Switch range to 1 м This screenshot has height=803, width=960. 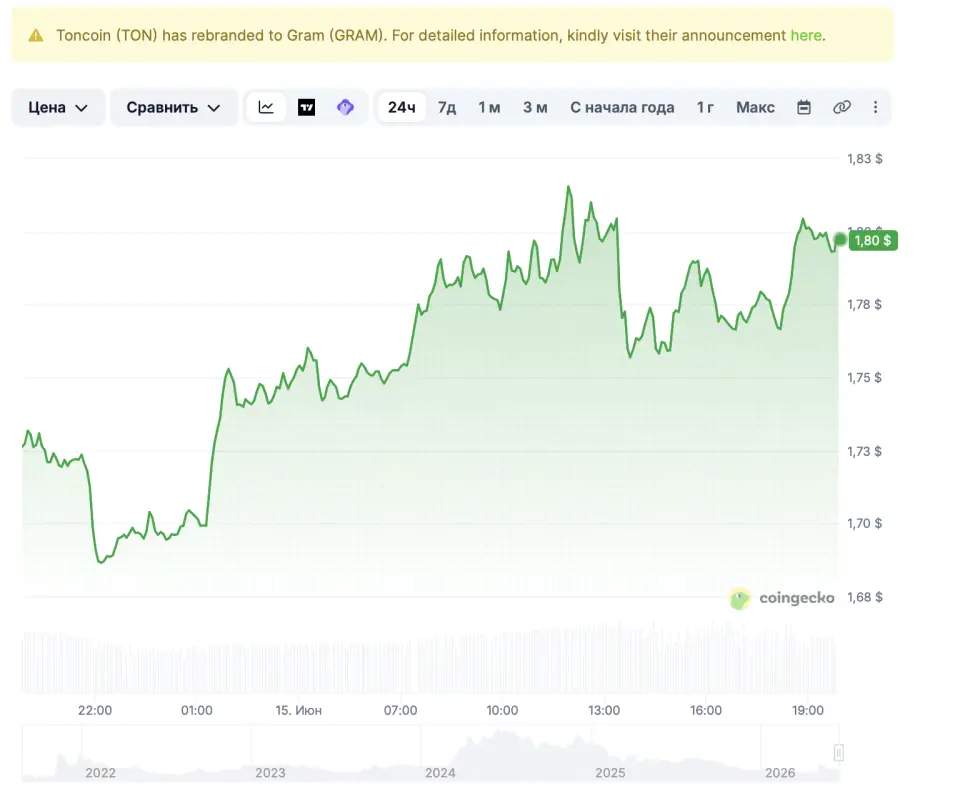(x=489, y=107)
